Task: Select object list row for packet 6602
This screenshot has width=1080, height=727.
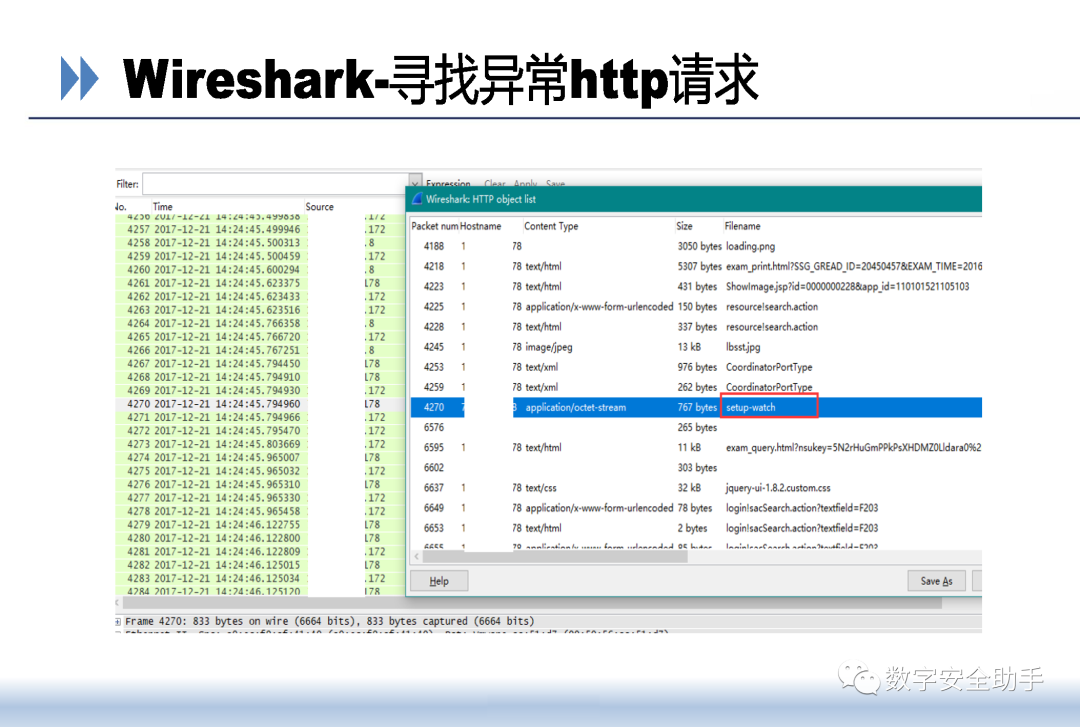Action: click(696, 467)
